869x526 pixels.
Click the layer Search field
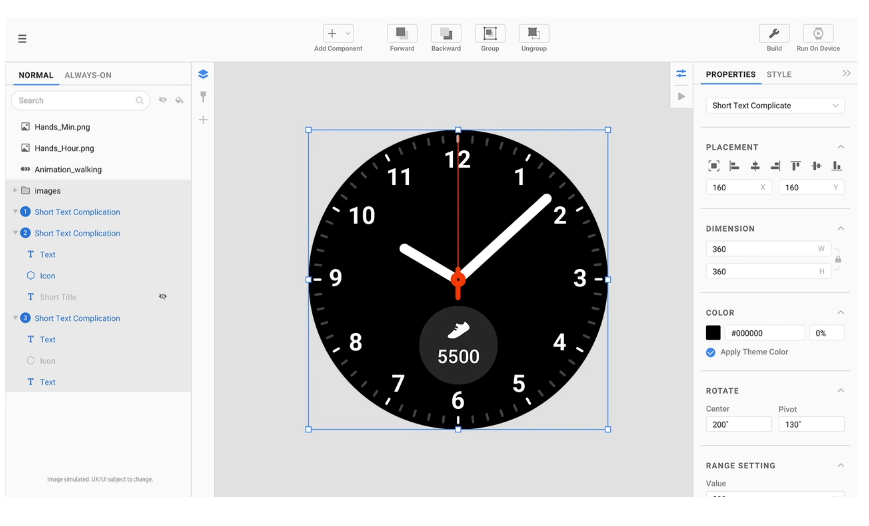point(80,100)
